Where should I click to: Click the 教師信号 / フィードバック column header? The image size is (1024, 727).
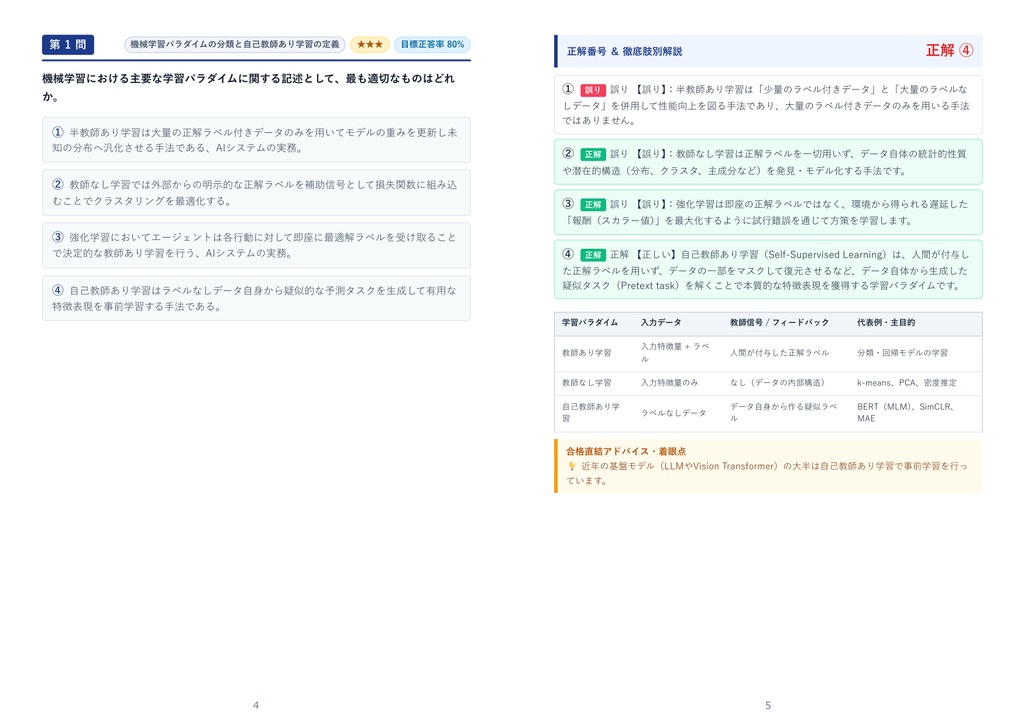click(x=779, y=323)
